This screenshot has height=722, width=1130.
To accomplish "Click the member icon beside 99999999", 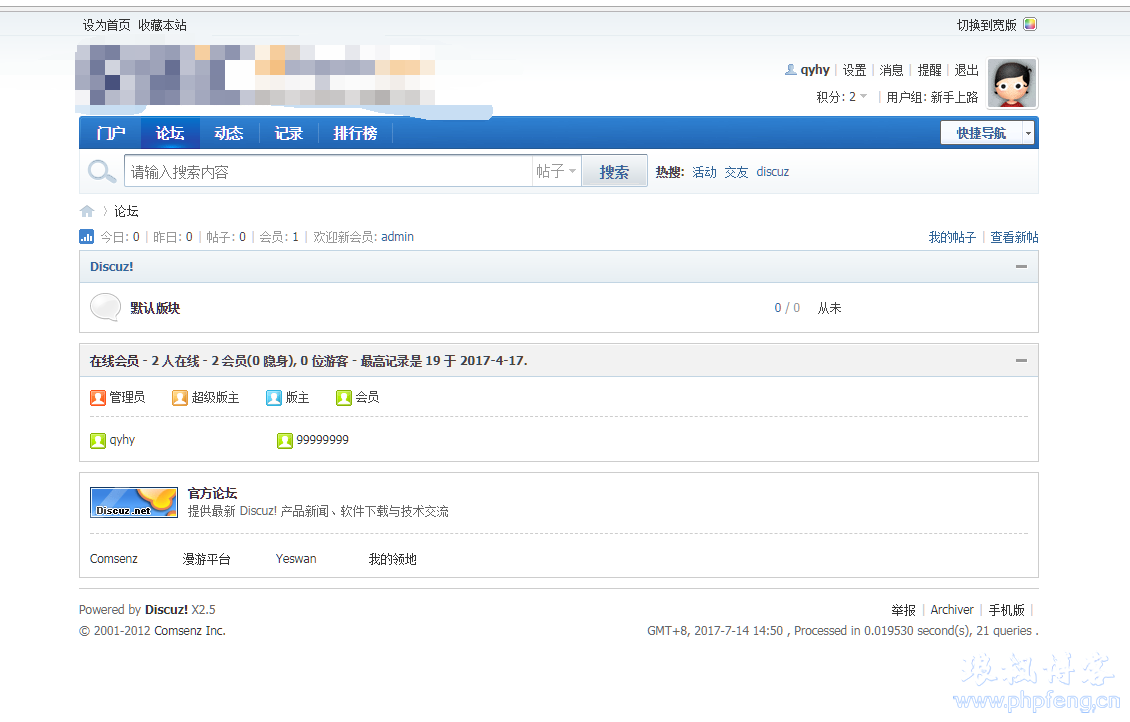I will click(x=285, y=440).
